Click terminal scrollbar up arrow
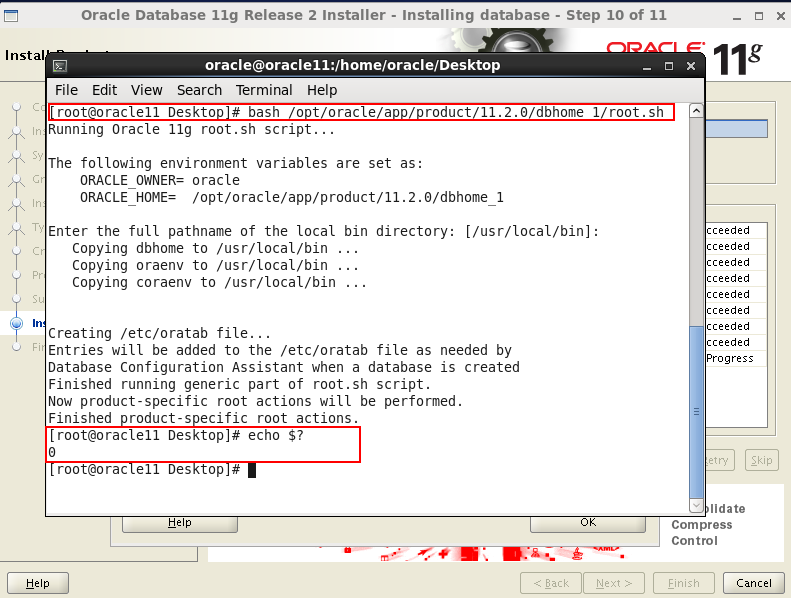The height and width of the screenshot is (598, 791). pos(696,111)
